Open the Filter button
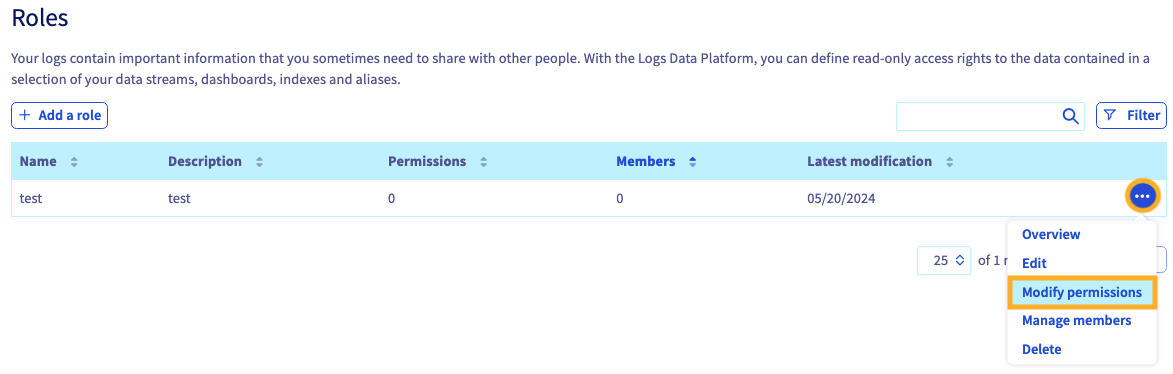 click(x=1131, y=116)
